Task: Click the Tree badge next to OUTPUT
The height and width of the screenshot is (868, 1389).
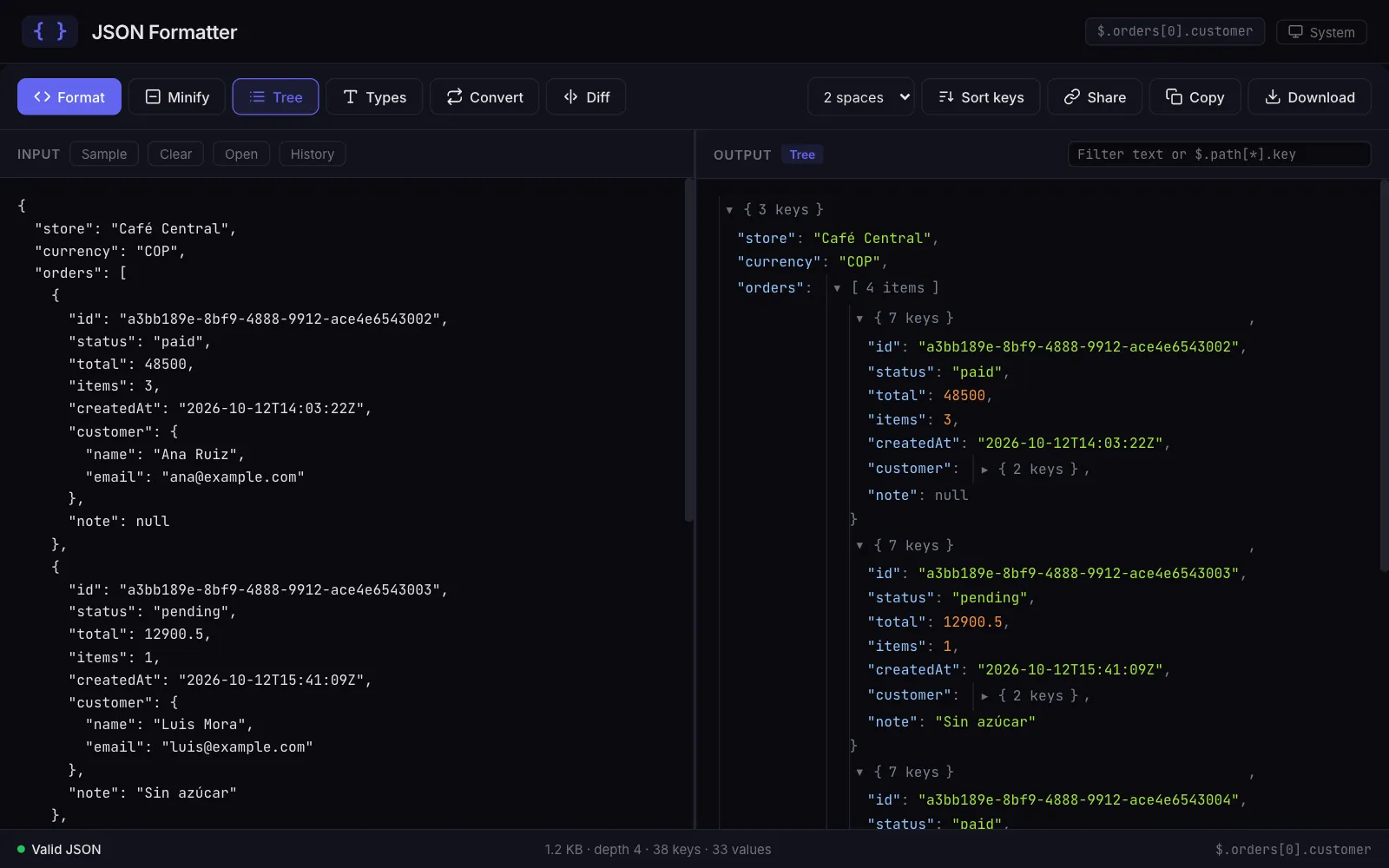Action: tap(802, 155)
